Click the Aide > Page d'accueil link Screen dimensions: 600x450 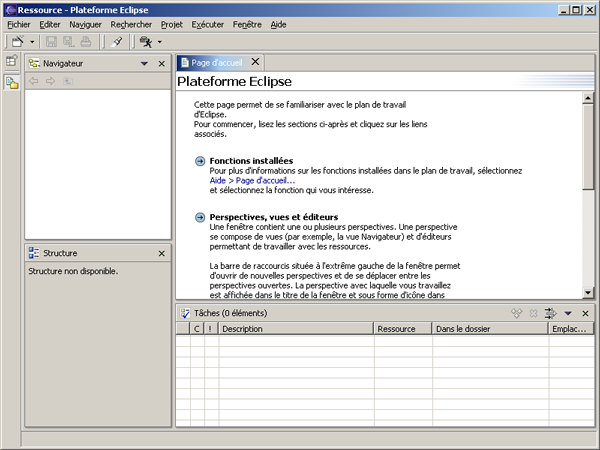(x=252, y=180)
